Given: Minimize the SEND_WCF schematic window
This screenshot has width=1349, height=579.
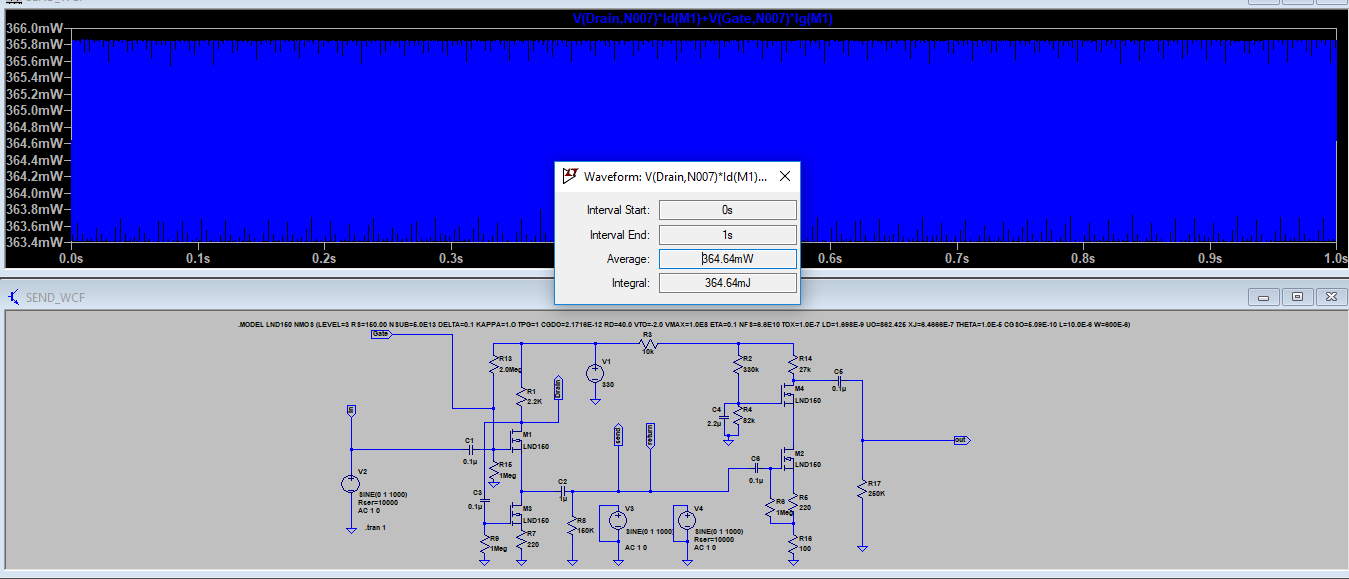Looking at the screenshot, I should point(1266,297).
